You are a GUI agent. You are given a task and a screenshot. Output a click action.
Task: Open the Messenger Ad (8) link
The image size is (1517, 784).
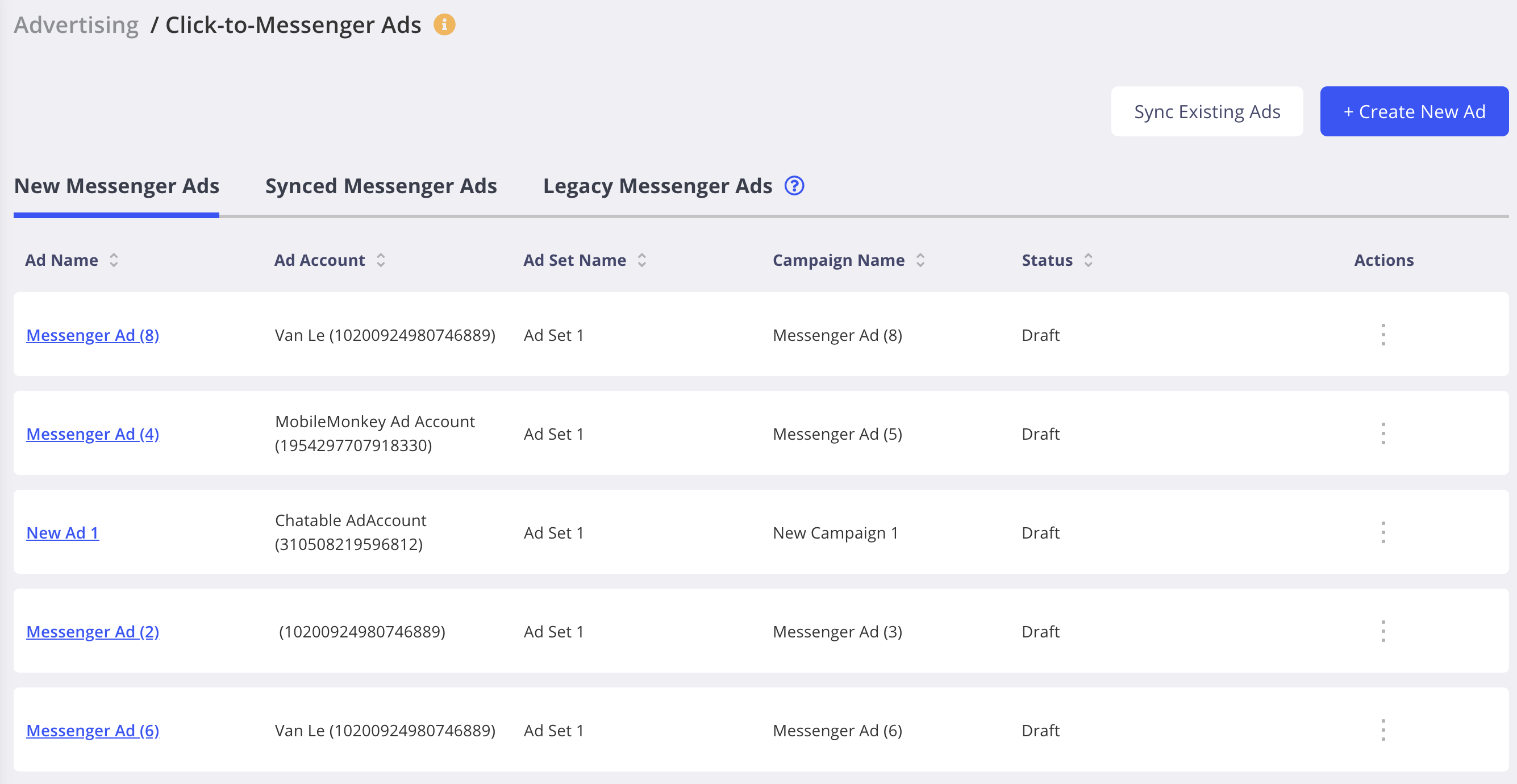pos(93,335)
